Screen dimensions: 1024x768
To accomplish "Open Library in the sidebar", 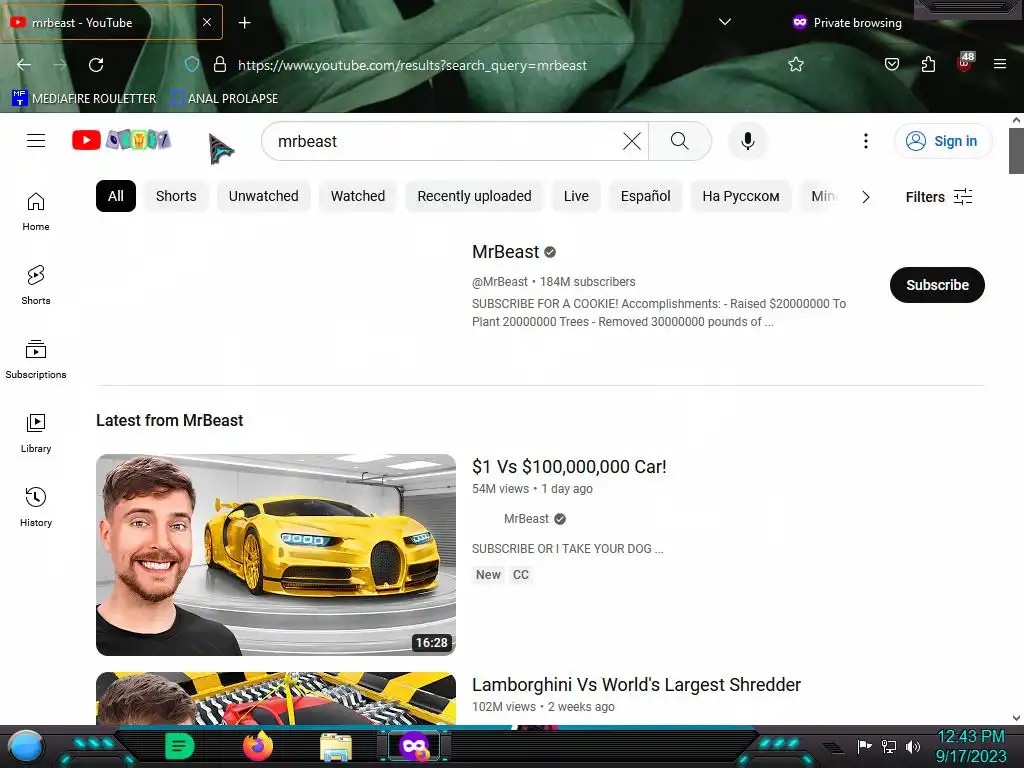I will click(36, 433).
